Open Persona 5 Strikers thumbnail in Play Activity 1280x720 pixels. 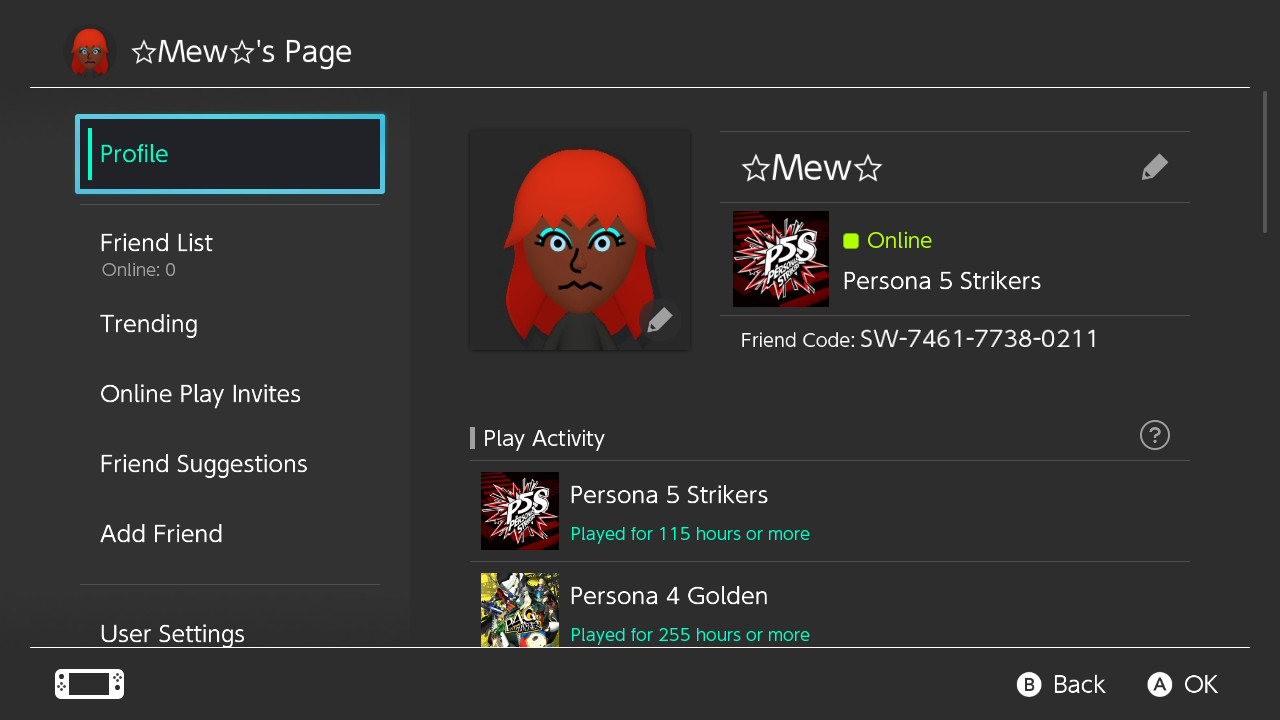pyautogui.click(x=520, y=511)
